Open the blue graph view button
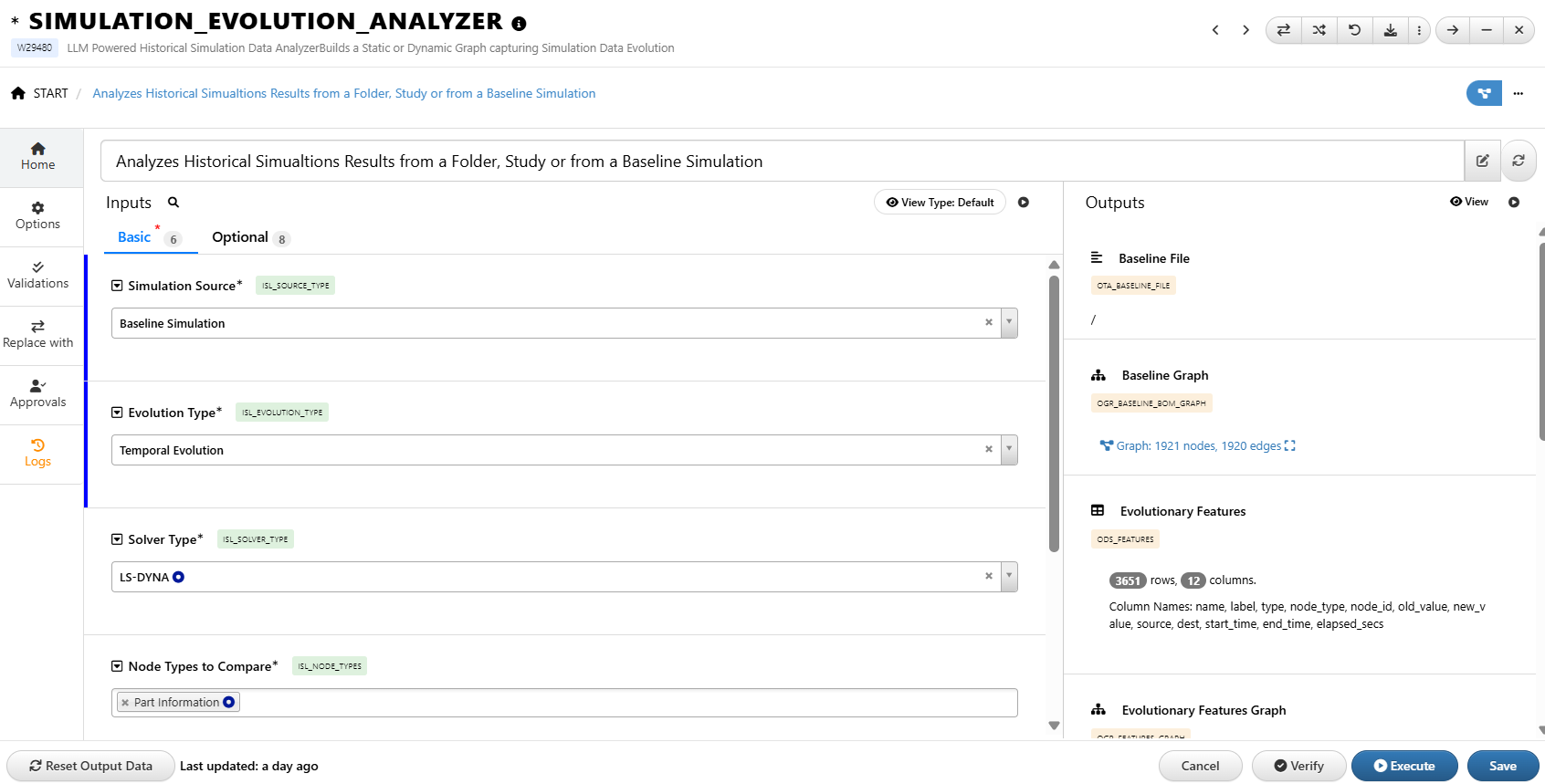The height and width of the screenshot is (784, 1545). [1484, 93]
